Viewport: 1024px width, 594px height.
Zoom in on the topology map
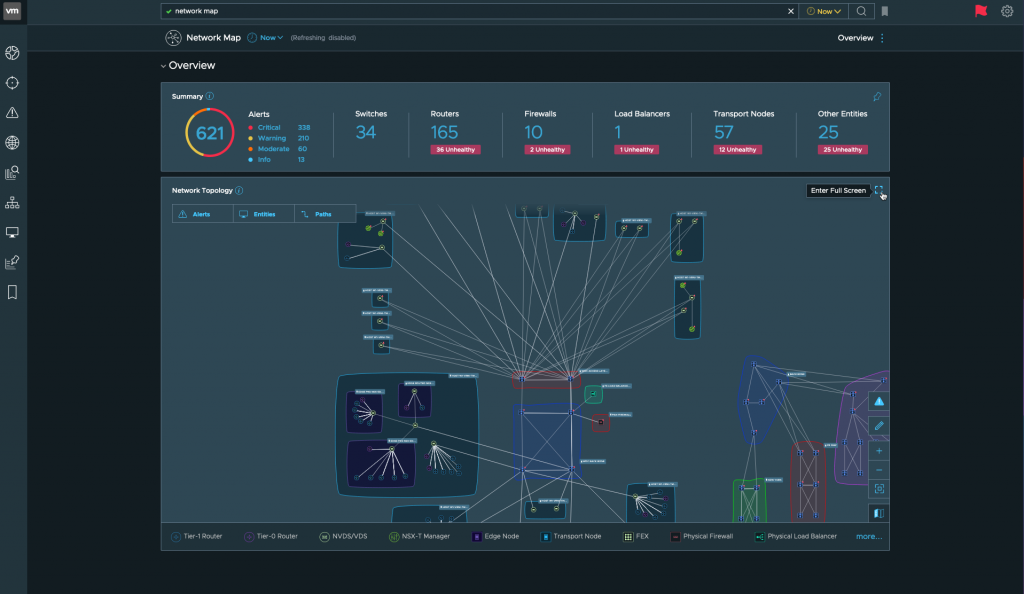pyautogui.click(x=879, y=451)
